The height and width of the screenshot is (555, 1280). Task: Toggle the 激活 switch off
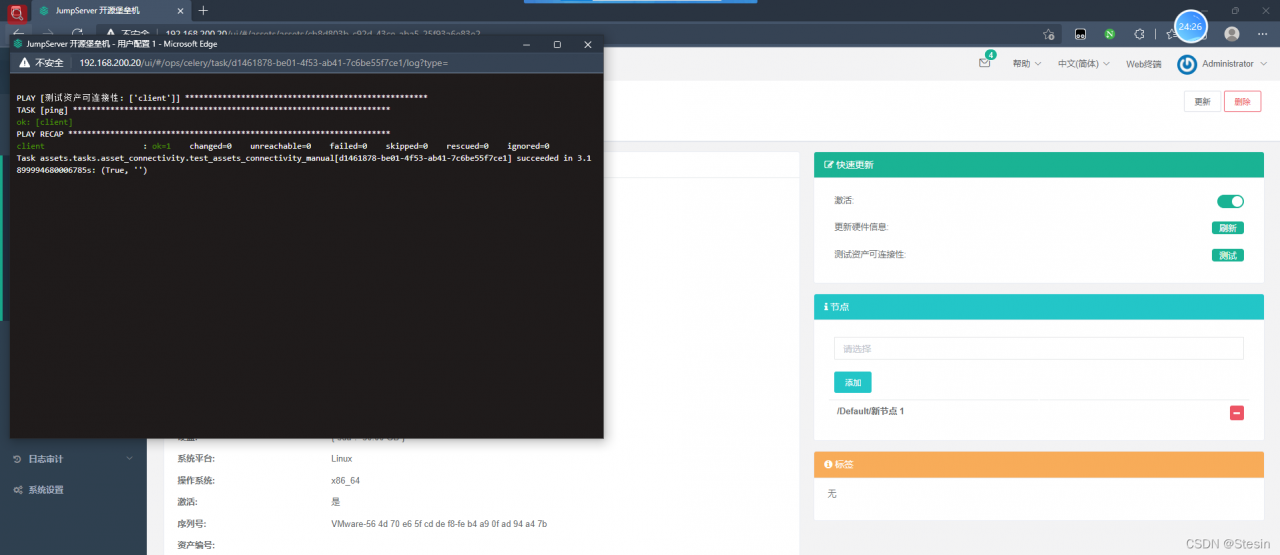[1229, 201]
